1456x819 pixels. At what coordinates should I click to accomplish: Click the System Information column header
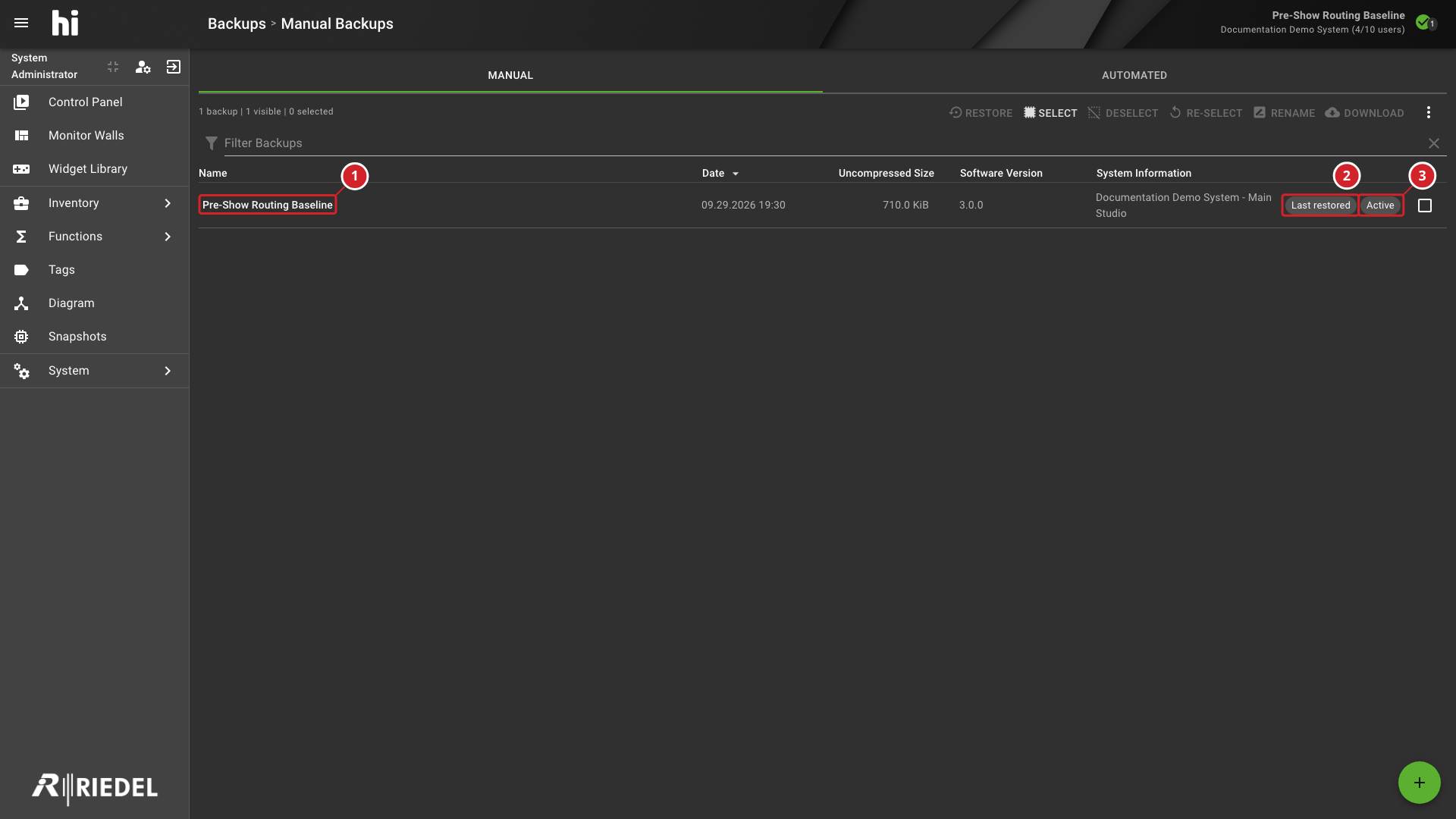click(1144, 174)
